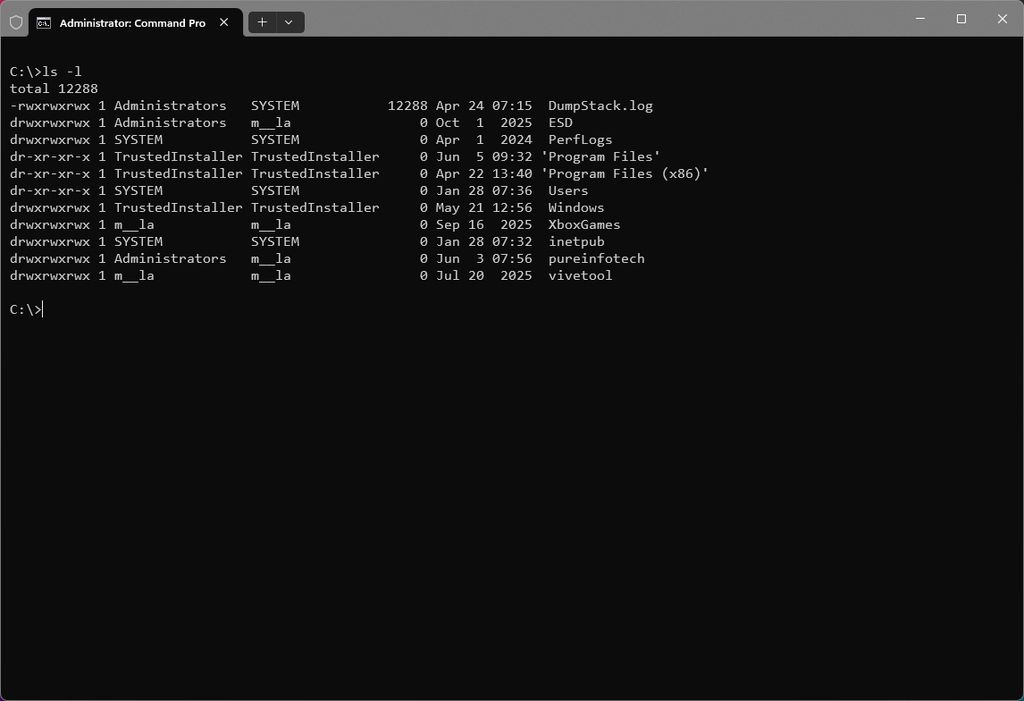Click the 'Jan 28 07:36' date of Users
The width and height of the screenshot is (1024, 701).
pos(484,191)
